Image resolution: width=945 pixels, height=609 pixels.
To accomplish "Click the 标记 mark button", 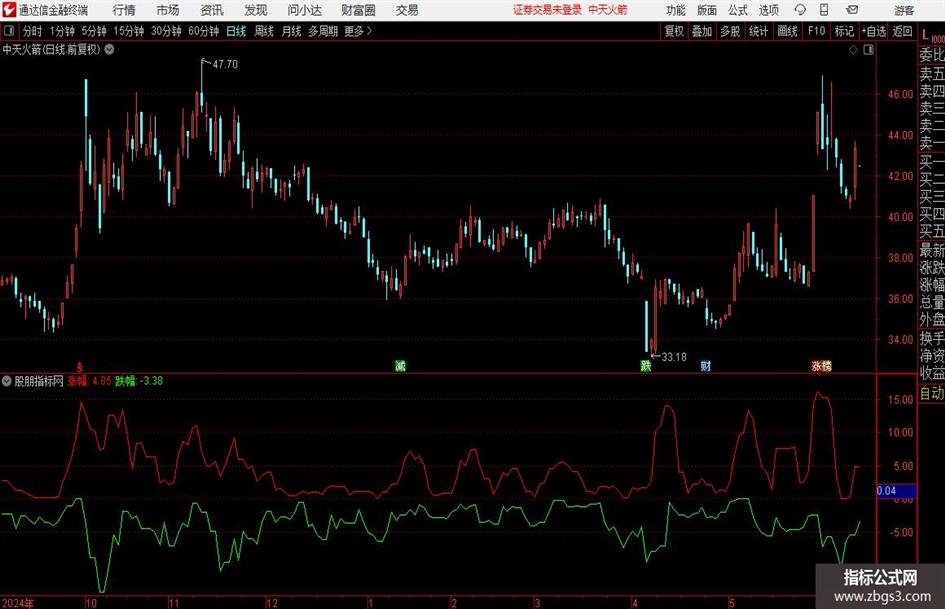I will point(844,31).
